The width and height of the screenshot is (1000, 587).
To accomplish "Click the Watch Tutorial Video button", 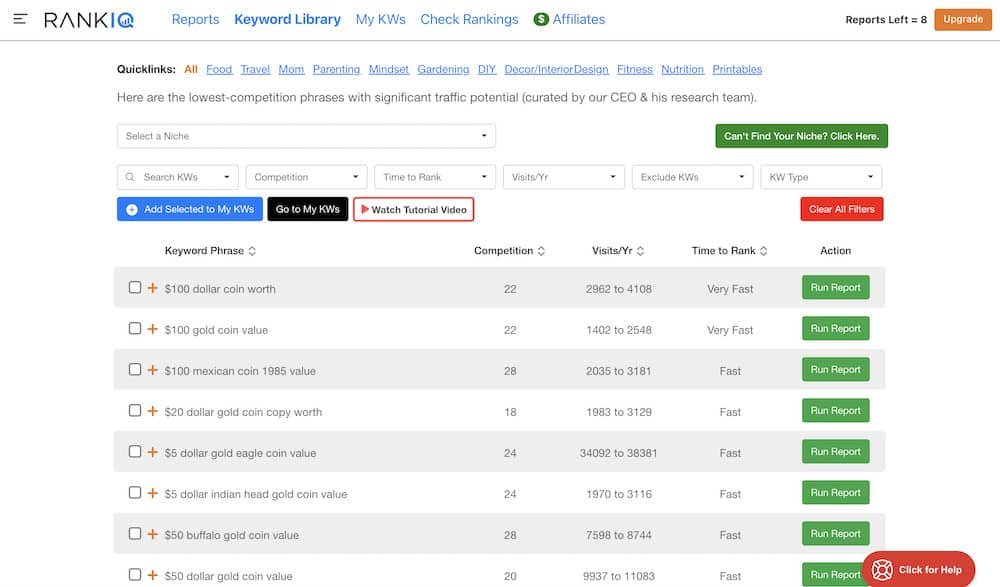I will pos(413,209).
